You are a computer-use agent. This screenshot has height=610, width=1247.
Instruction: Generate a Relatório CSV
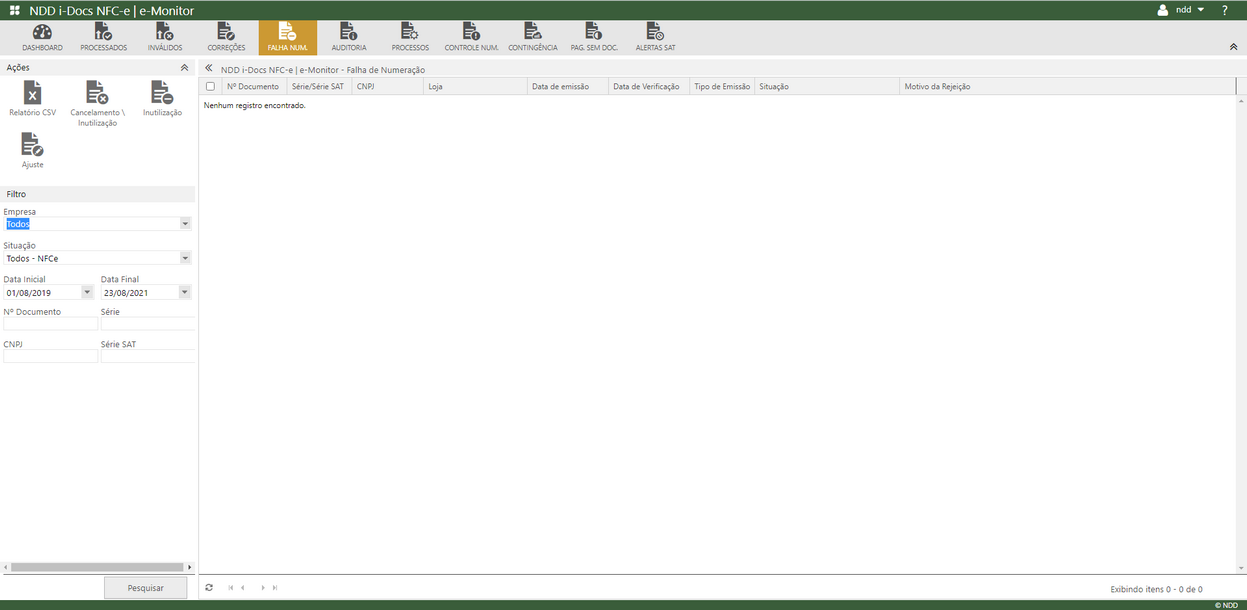[x=31, y=97]
